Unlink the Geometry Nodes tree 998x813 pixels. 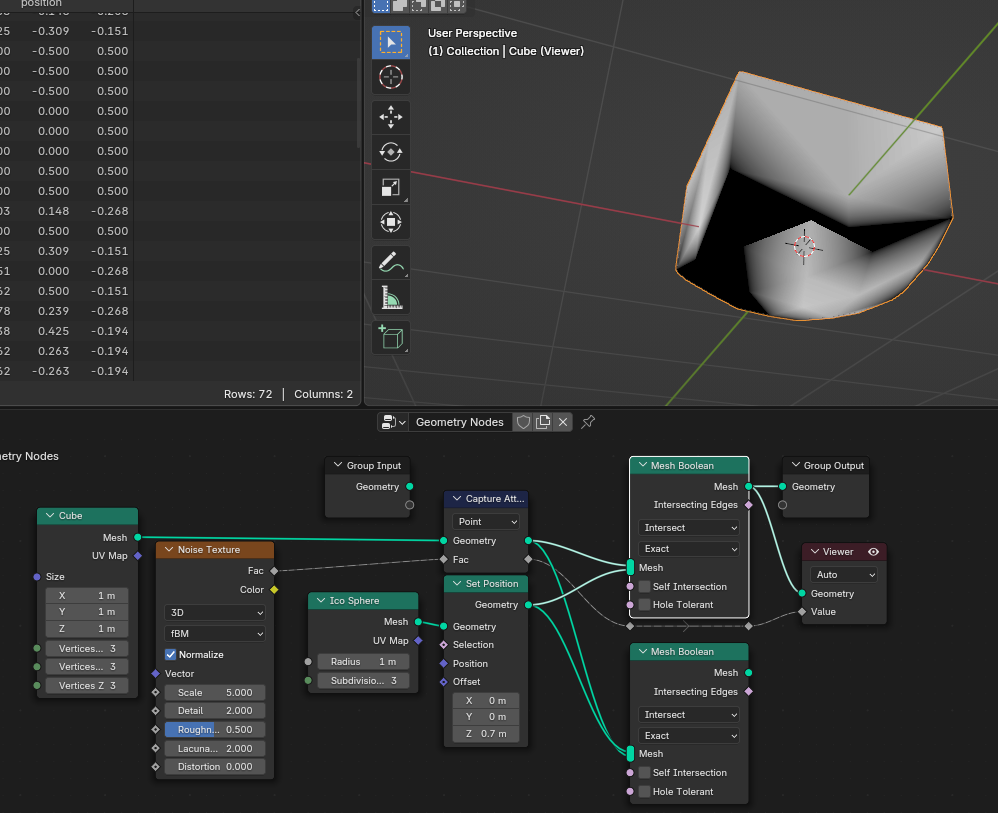[x=563, y=422]
